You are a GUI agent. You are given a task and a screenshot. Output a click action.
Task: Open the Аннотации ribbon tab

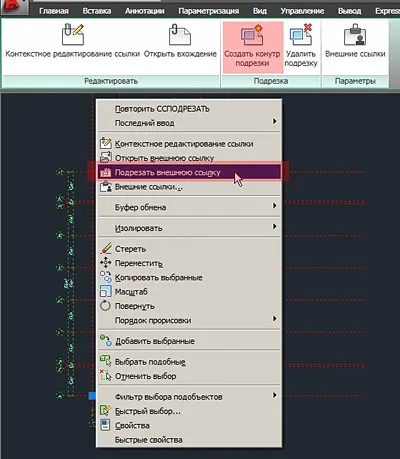[145, 11]
